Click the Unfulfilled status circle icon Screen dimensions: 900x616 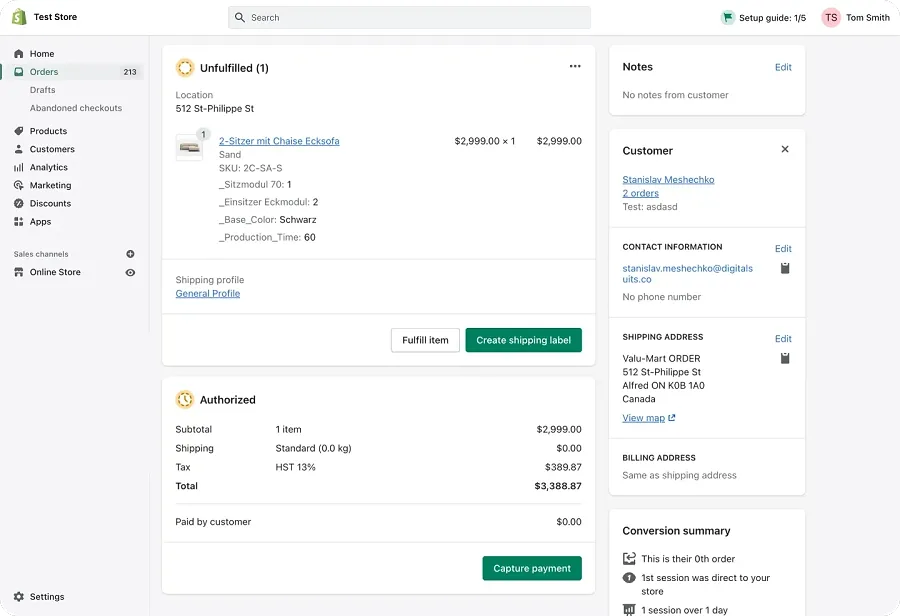[x=185, y=68]
